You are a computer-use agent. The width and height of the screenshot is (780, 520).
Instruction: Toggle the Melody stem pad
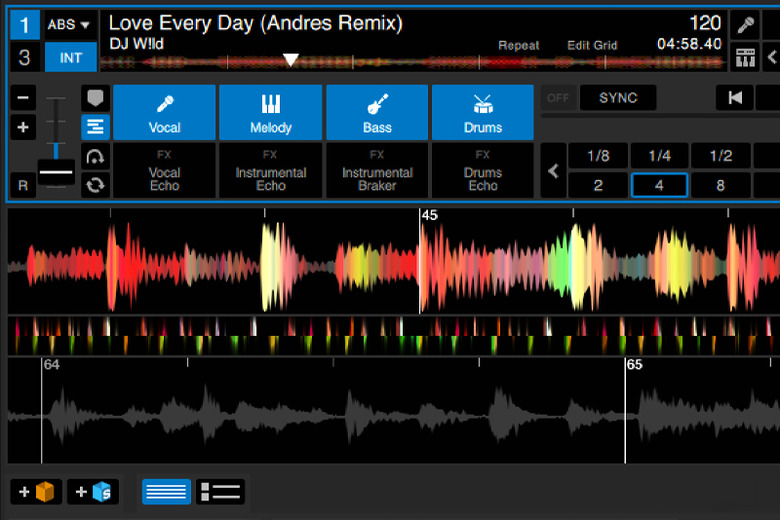tap(270, 112)
